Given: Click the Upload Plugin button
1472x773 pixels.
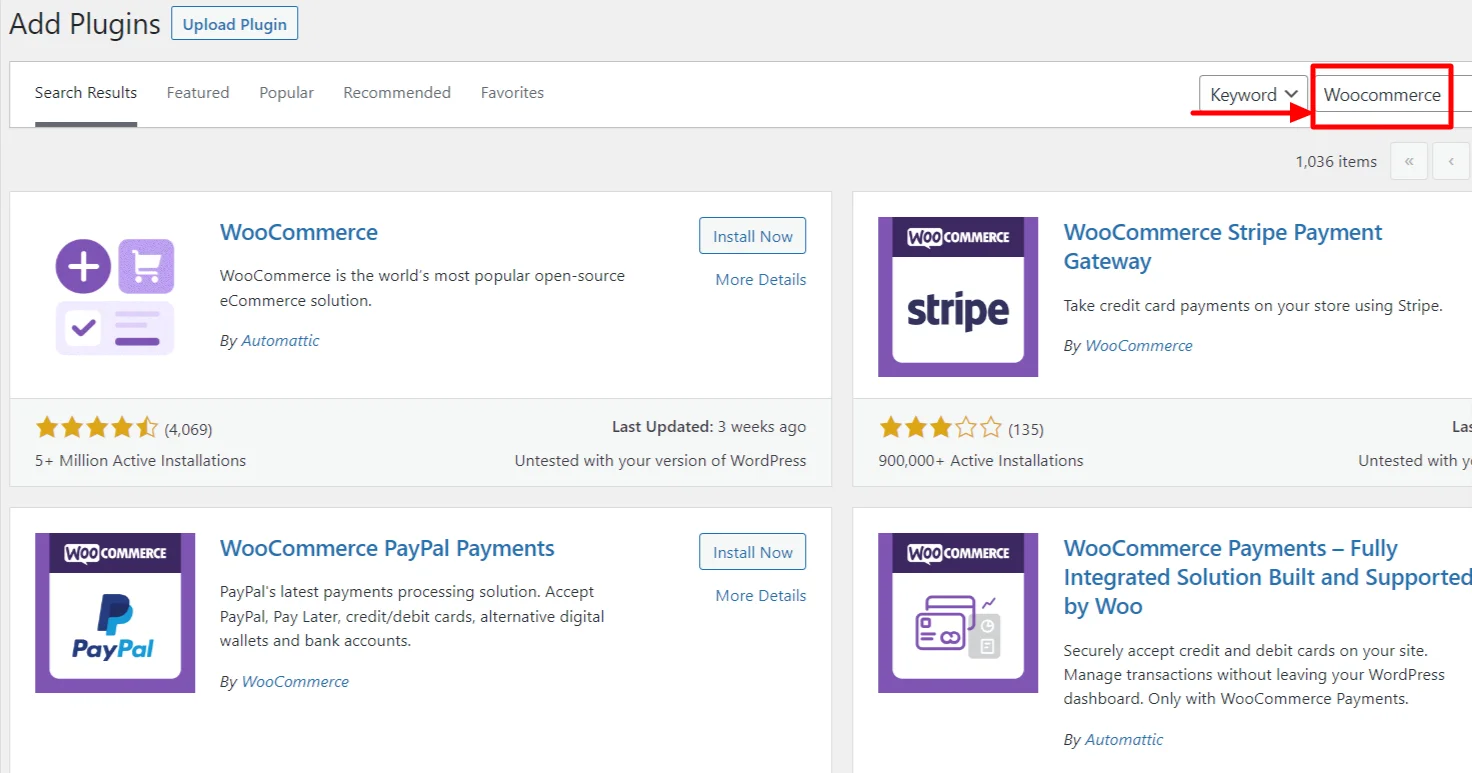Looking at the screenshot, I should coord(234,24).
